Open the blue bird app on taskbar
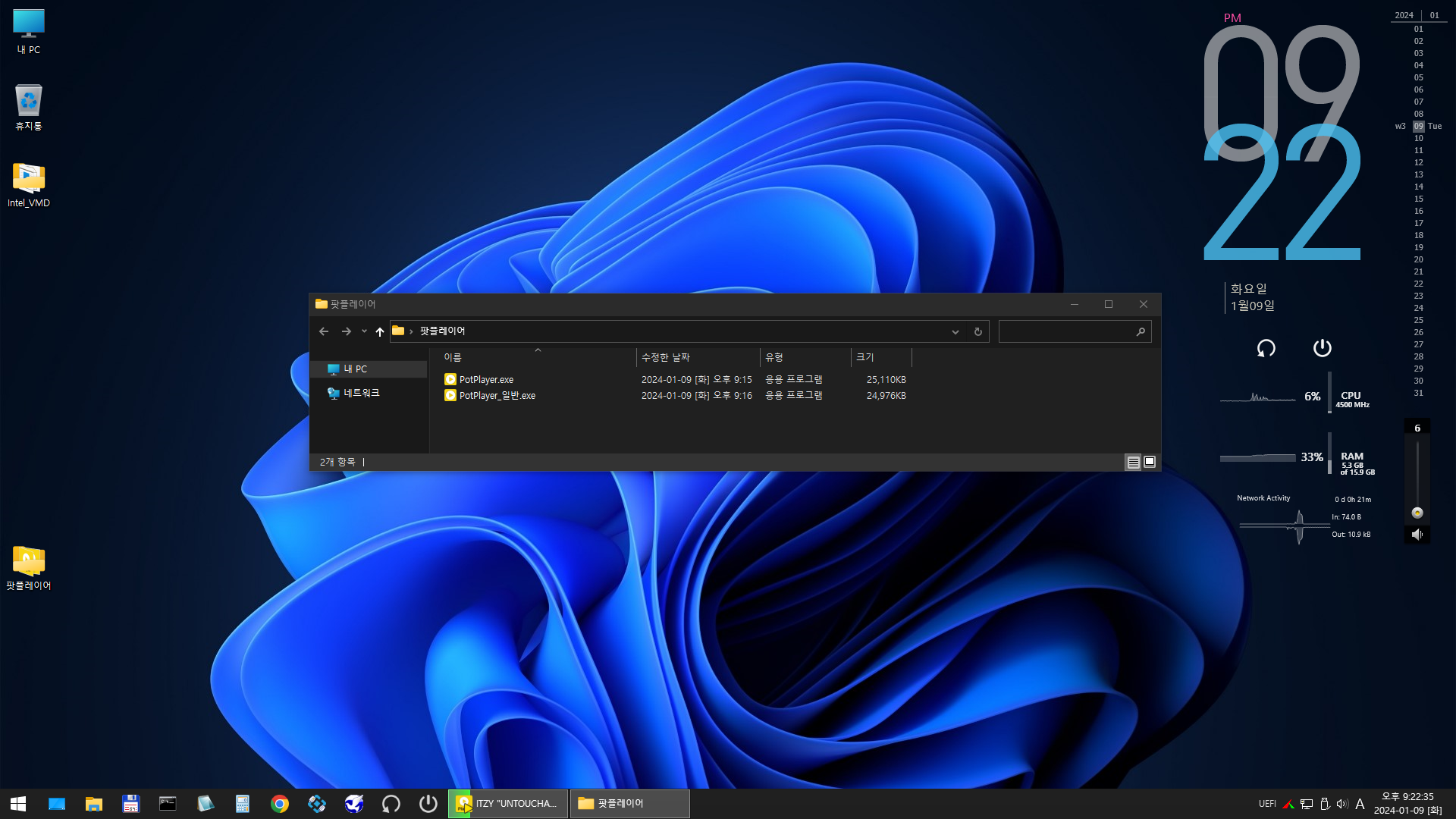 coord(354,804)
